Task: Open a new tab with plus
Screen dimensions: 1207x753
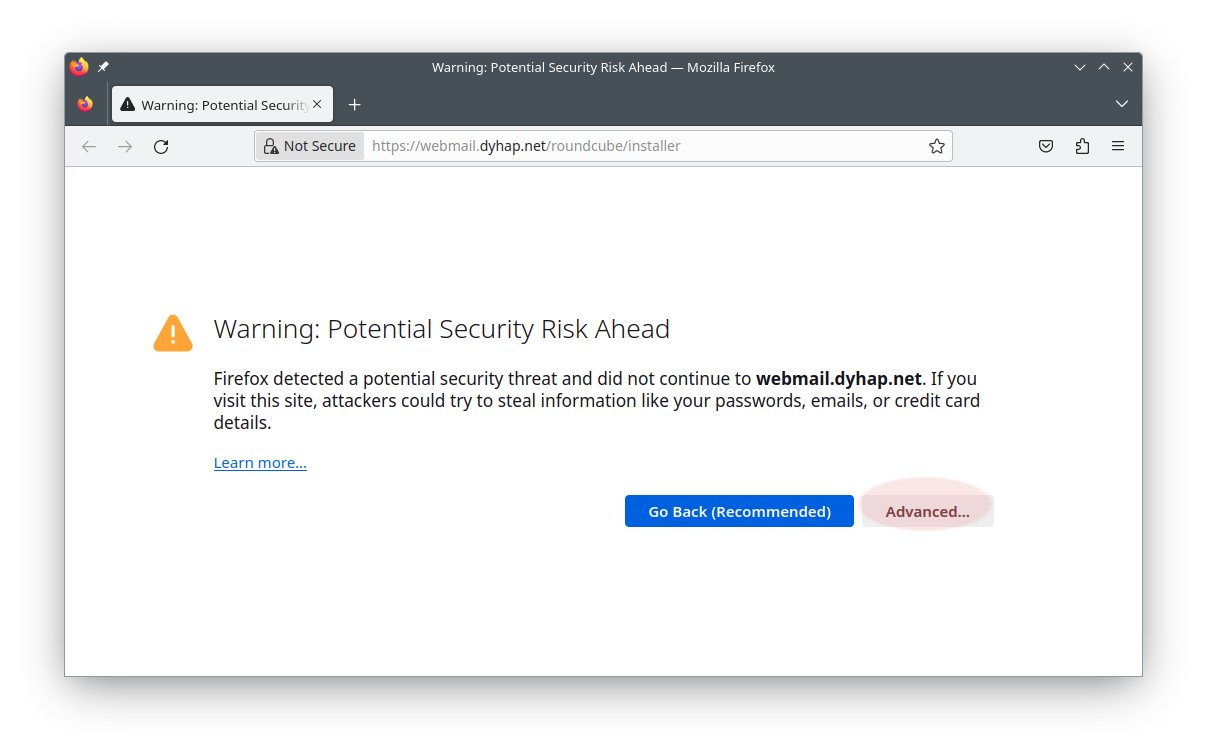Action: pyautogui.click(x=354, y=104)
